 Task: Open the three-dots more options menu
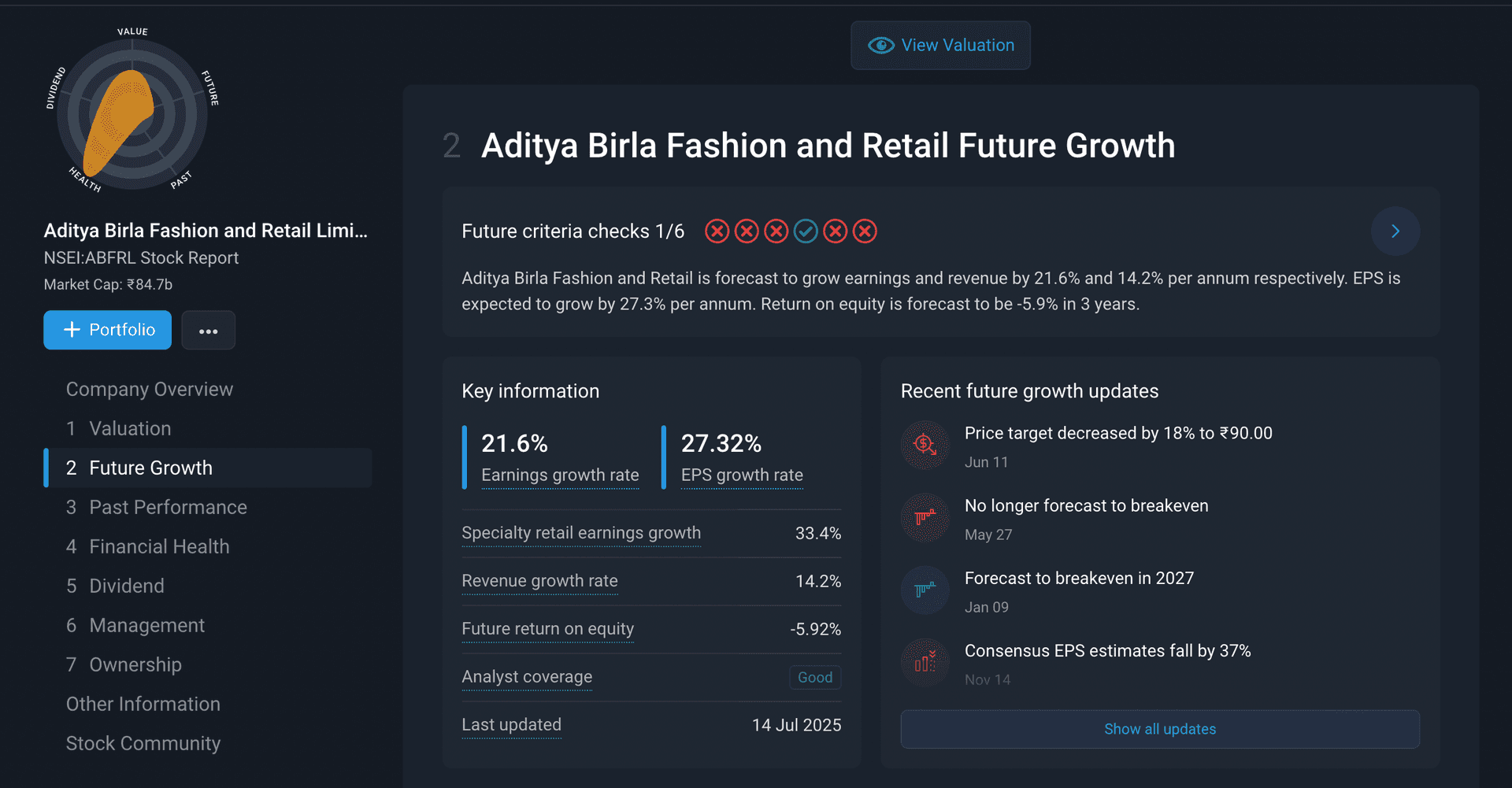pyautogui.click(x=209, y=331)
